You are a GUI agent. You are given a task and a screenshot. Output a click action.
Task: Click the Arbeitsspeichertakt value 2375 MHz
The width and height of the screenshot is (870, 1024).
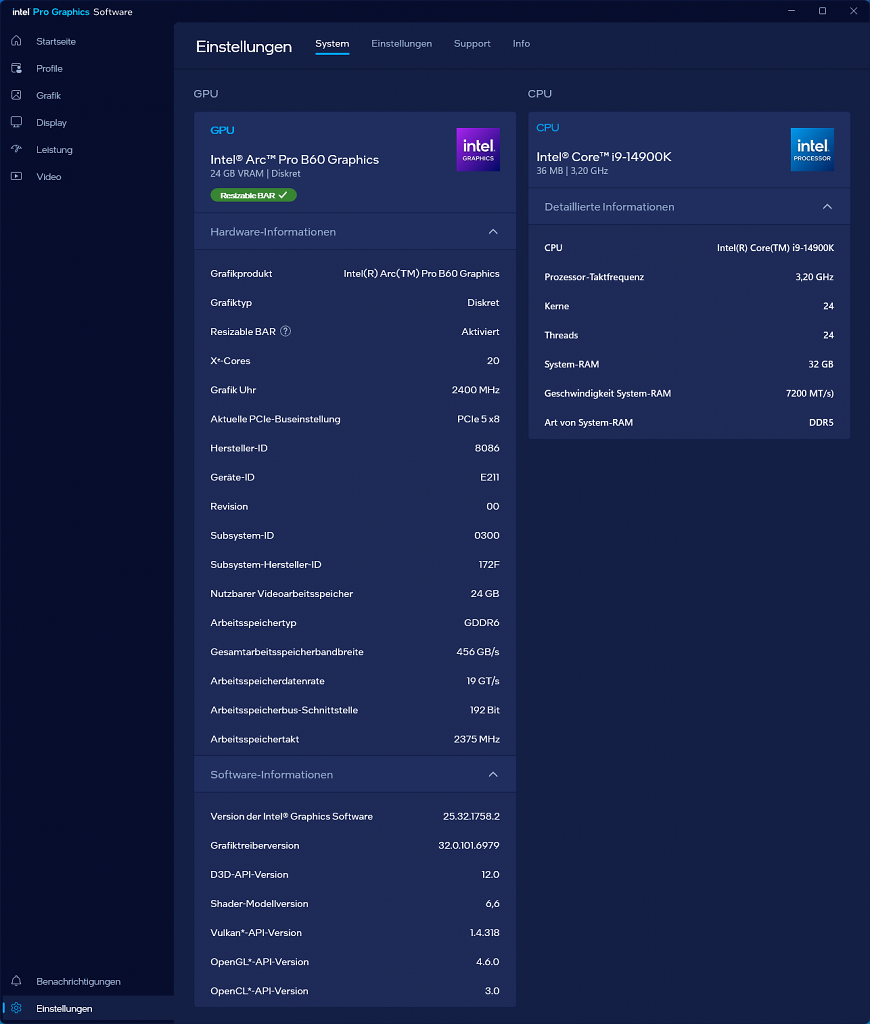pos(477,739)
